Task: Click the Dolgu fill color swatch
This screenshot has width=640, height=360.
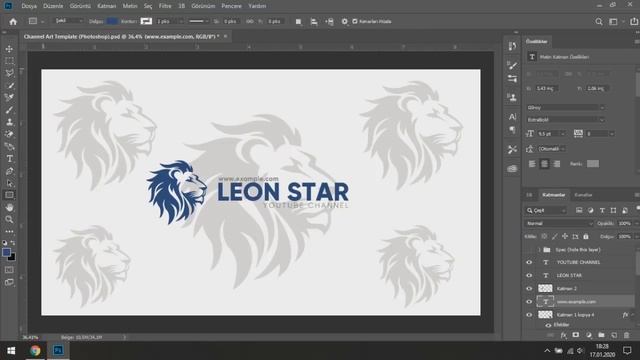Action: click(x=112, y=21)
